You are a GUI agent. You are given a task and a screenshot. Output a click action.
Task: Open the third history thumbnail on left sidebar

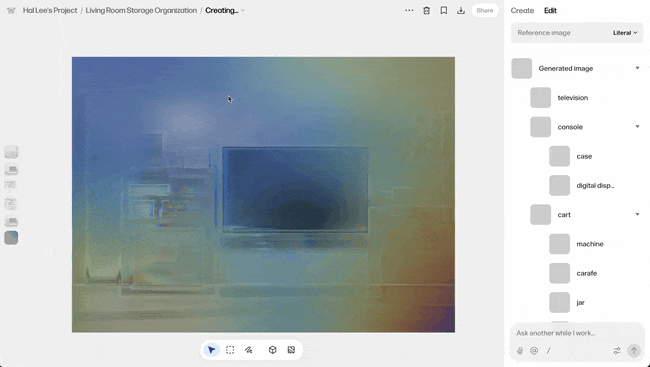pyautogui.click(x=11, y=185)
